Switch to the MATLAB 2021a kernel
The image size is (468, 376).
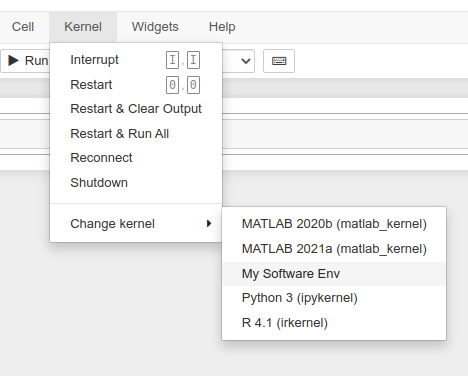pos(334,249)
